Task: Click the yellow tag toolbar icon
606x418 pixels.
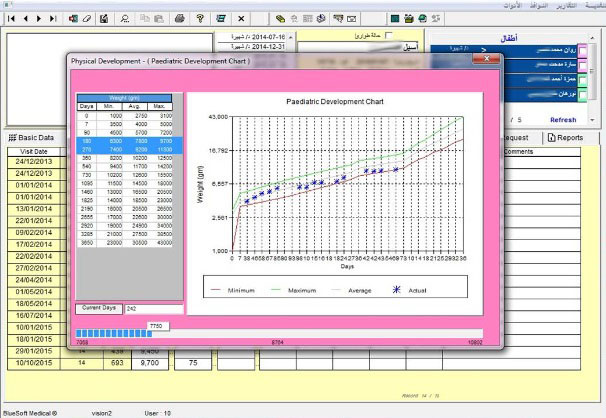Action: click(280, 19)
